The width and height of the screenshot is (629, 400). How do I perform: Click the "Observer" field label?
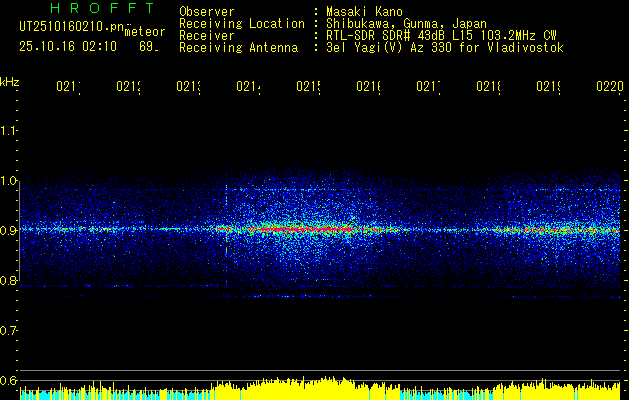click(x=207, y=12)
